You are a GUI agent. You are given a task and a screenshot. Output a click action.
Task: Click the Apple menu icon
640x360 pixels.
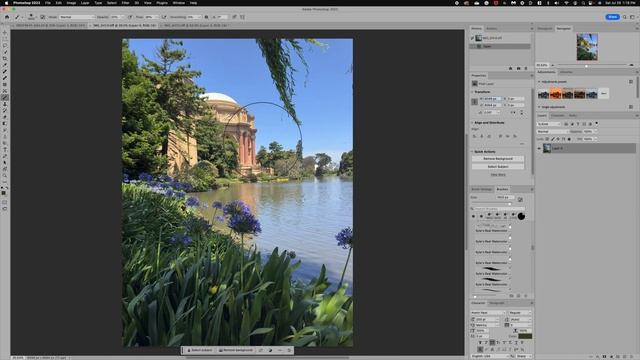[x=6, y=3]
